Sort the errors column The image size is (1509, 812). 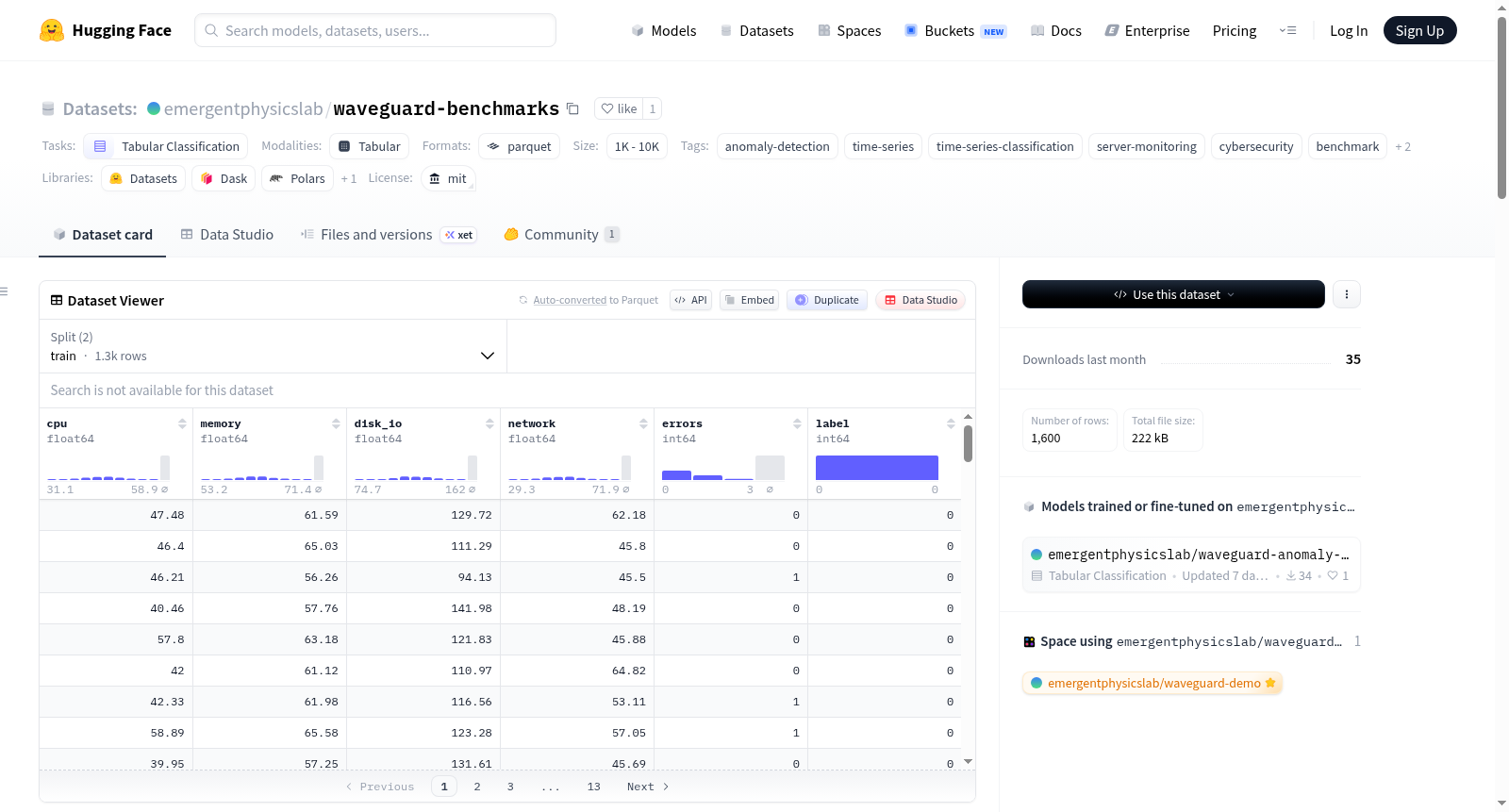pos(797,424)
